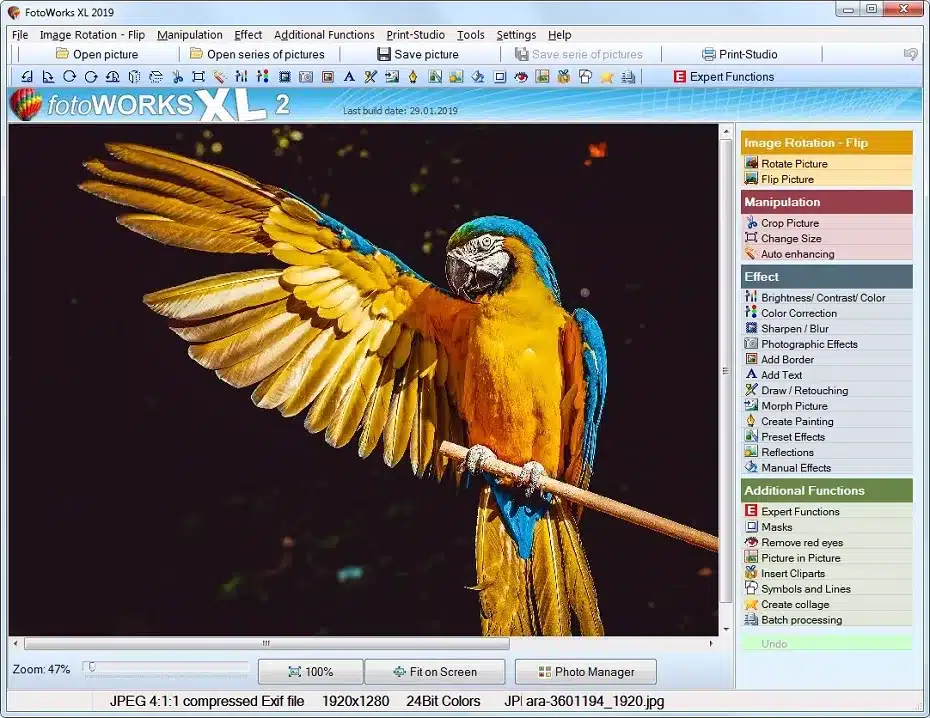Choose Remove red eyes in the side panel
The image size is (930, 718).
pos(827,543)
